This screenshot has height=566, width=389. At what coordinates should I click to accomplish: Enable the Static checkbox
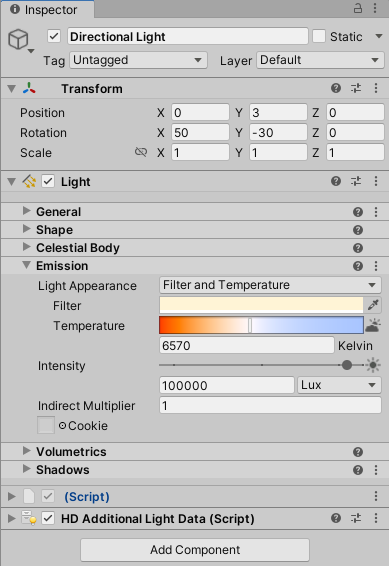click(319, 36)
